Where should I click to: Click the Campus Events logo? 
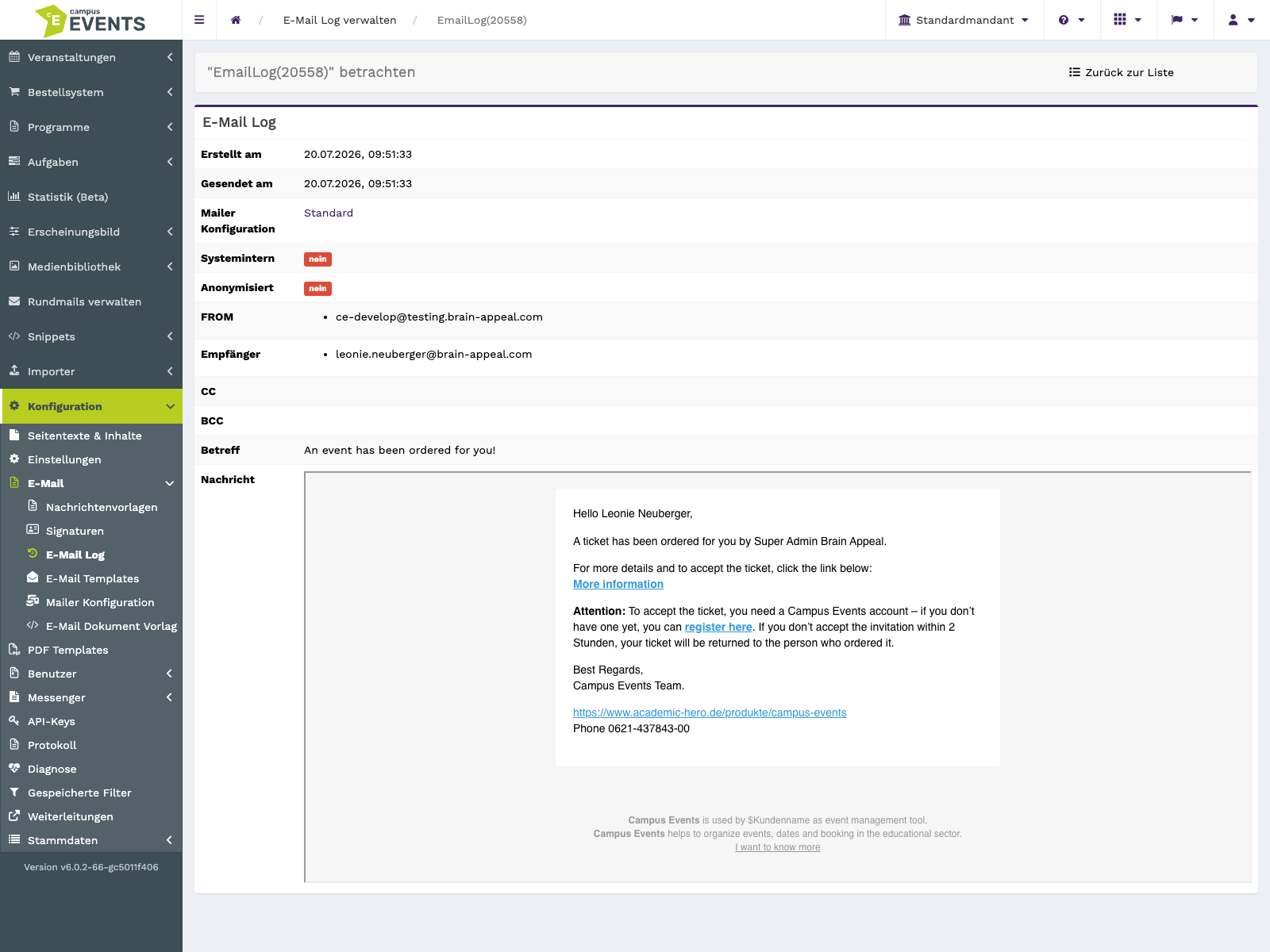90,21
